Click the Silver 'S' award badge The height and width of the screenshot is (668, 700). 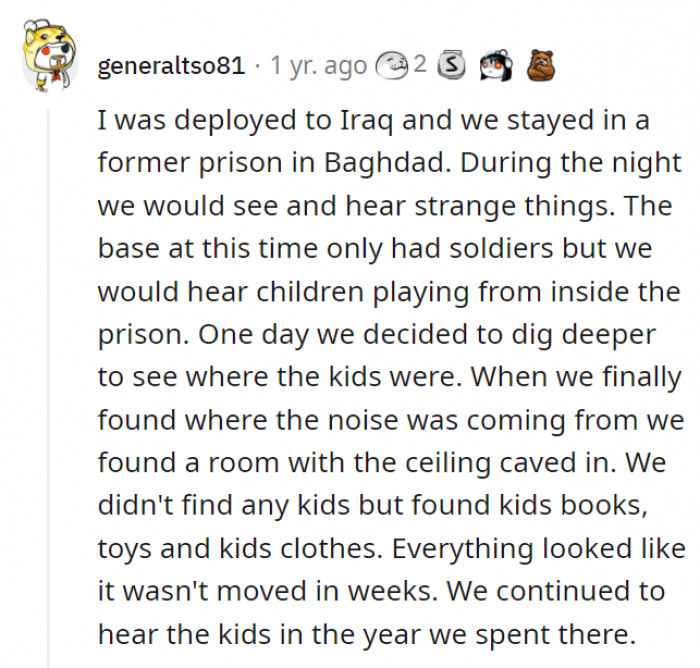point(451,65)
